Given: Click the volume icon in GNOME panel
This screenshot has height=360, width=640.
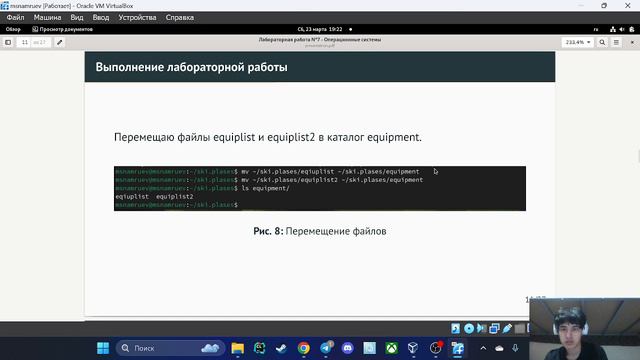Looking at the screenshot, I should pos(622,29).
